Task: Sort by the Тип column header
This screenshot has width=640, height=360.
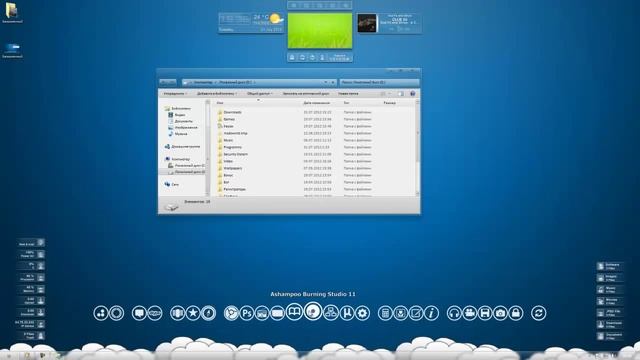Action: click(x=346, y=103)
